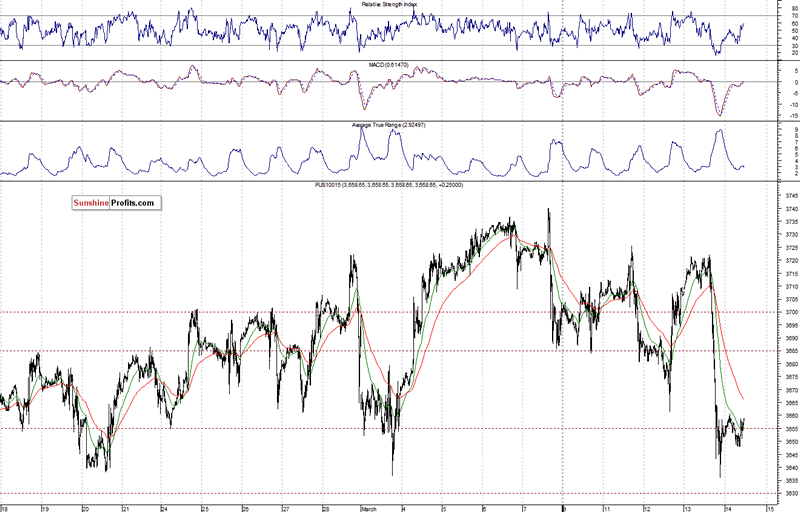This screenshot has height=512, width=800.
Task: Click the March date axis label
Action: pyautogui.click(x=368, y=508)
